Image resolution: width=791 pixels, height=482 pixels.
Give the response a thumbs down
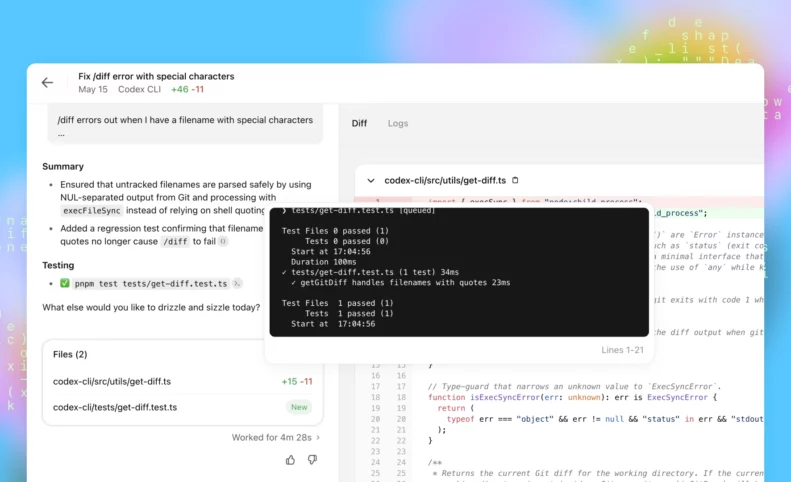[x=312, y=460]
